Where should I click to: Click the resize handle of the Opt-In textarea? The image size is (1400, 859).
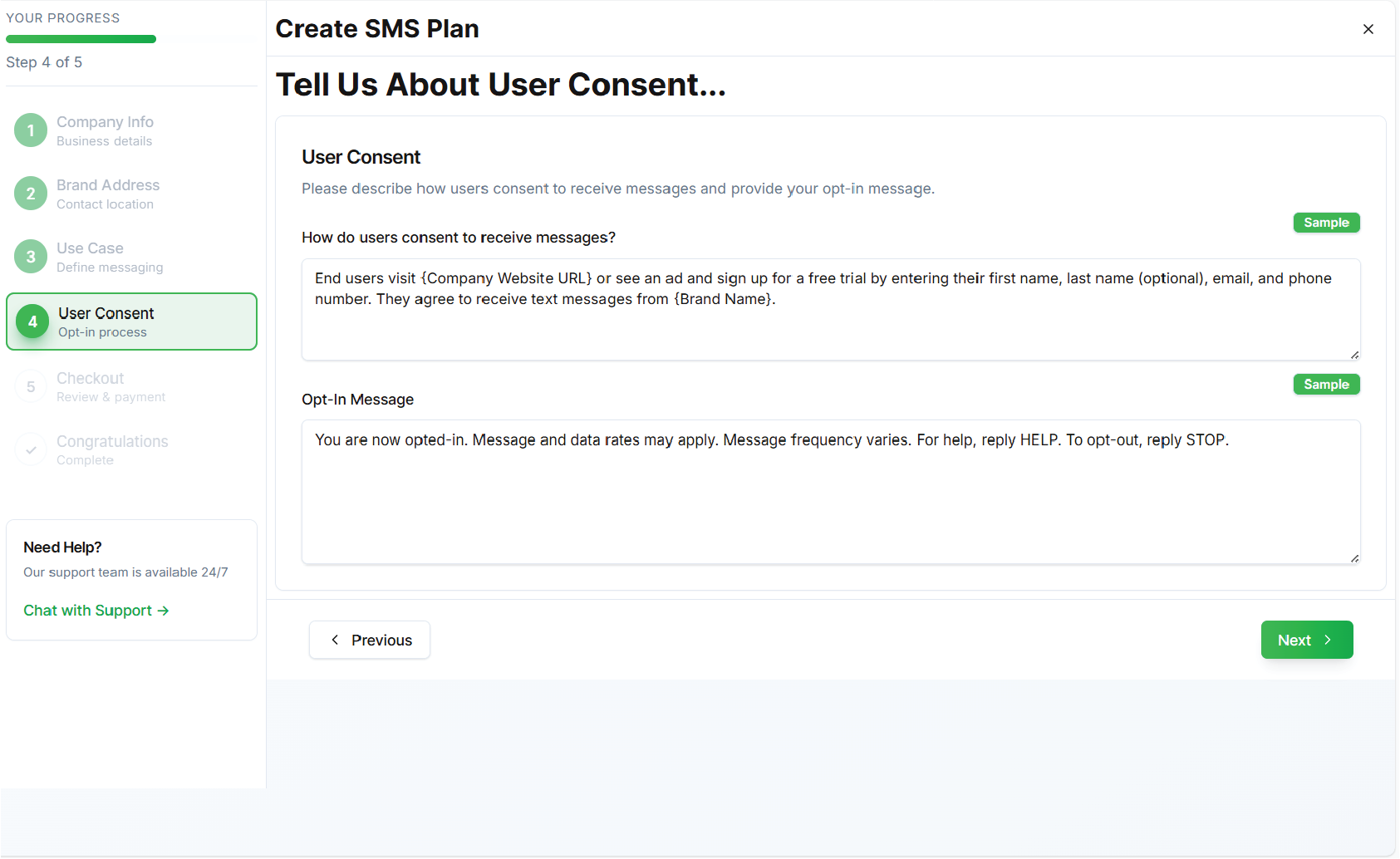(x=1355, y=557)
